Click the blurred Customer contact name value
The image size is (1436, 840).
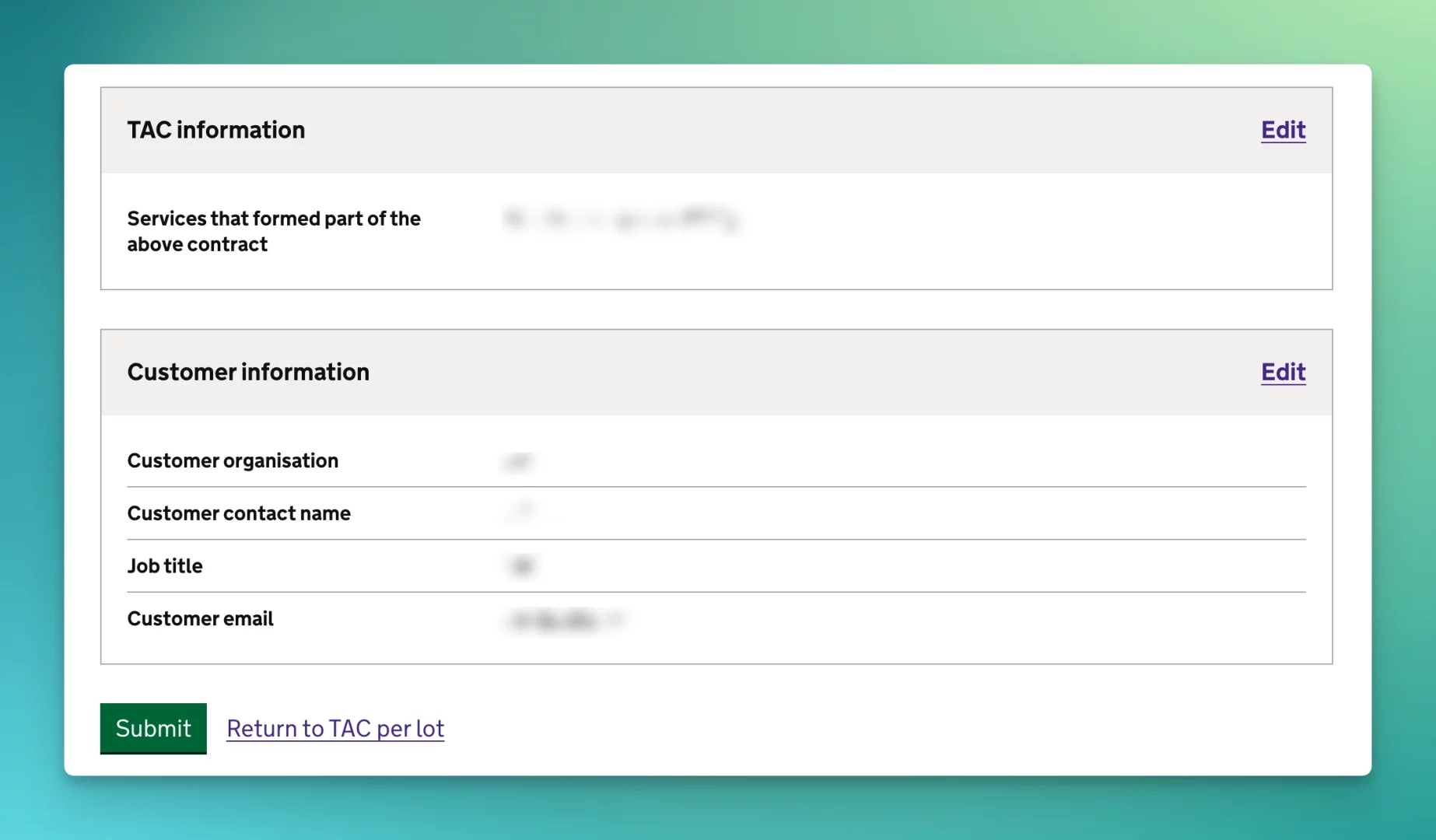[520, 513]
